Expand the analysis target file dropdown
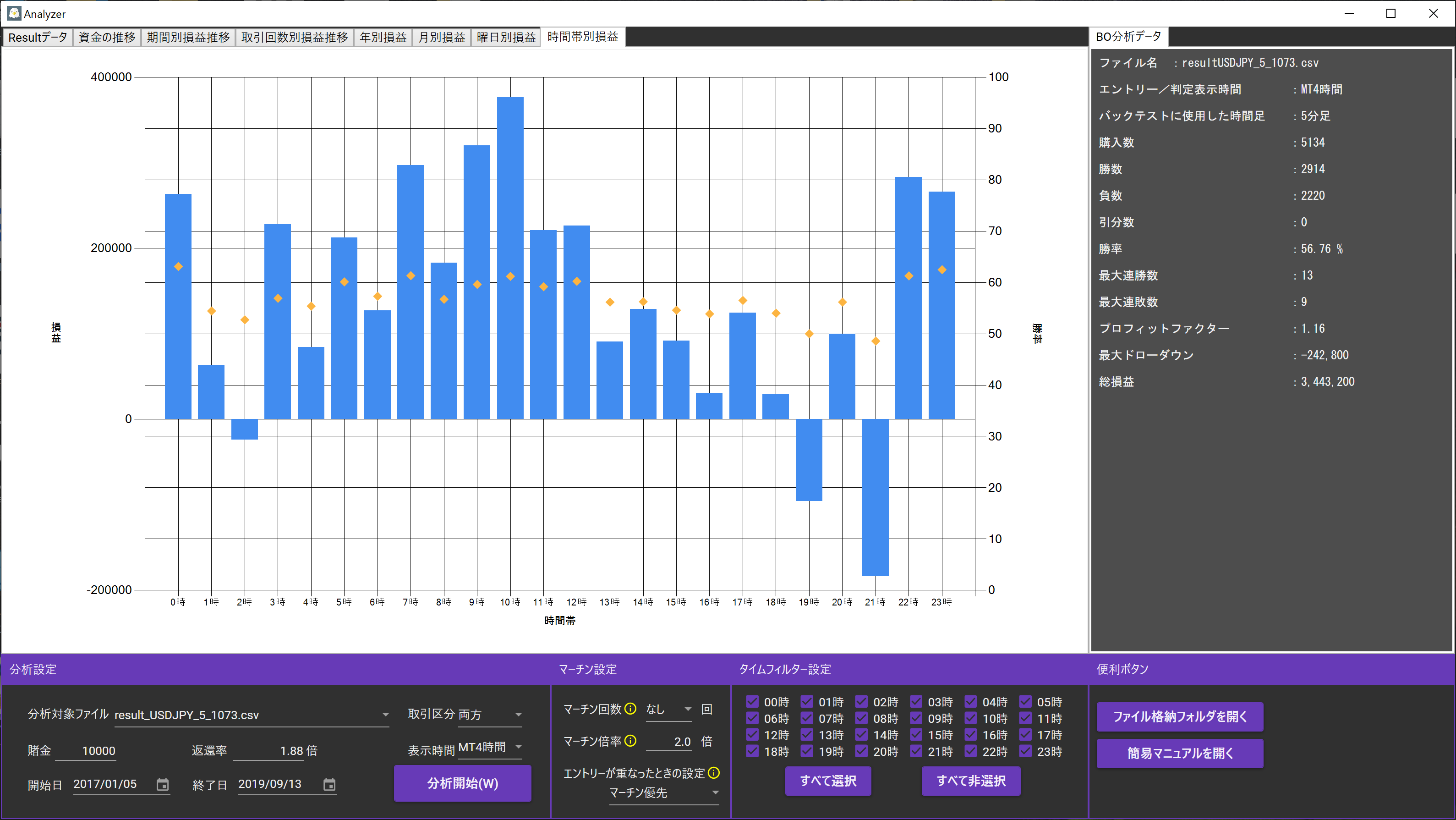Screen dimensions: 1456x820 pyautogui.click(x=385, y=715)
